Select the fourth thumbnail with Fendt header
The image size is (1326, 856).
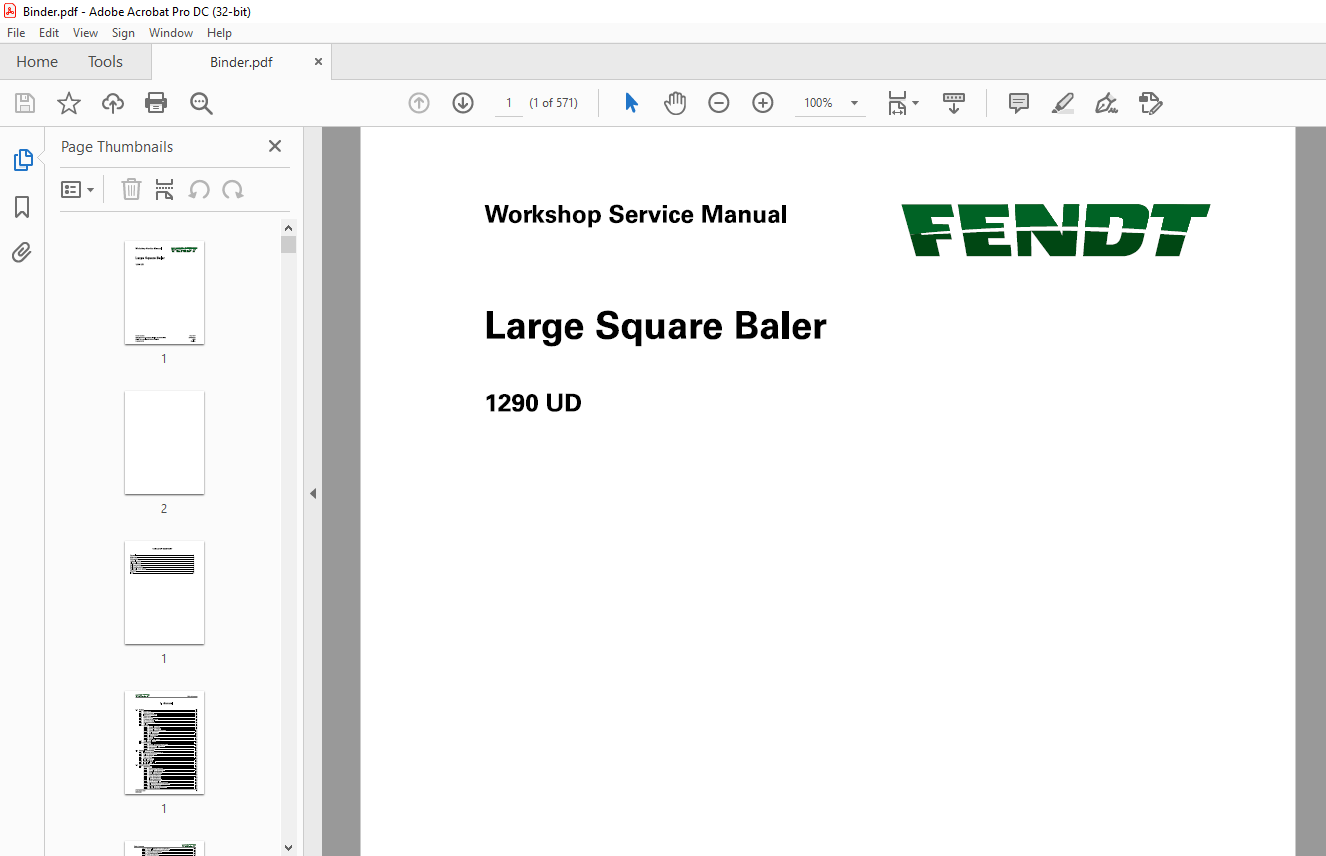click(164, 743)
